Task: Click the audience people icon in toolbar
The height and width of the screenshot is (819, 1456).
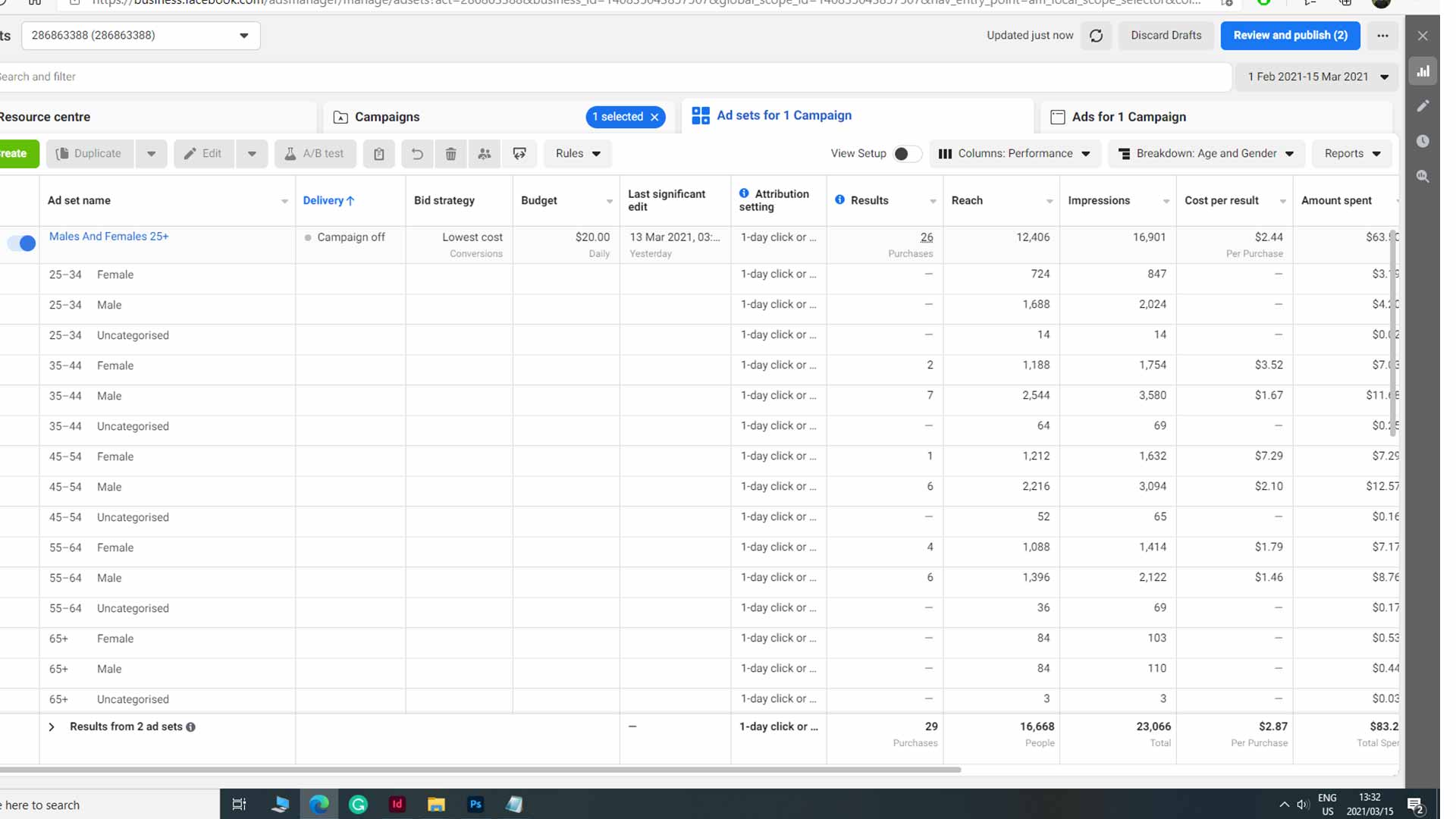Action: pyautogui.click(x=485, y=154)
